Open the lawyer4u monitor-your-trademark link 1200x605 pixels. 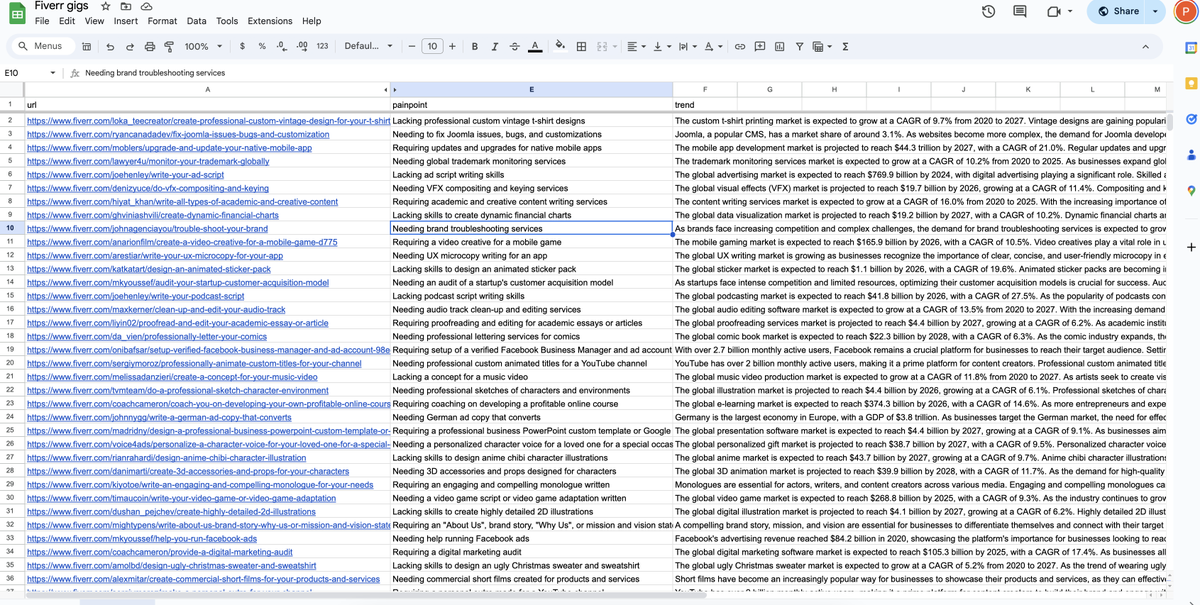pyautogui.click(x=148, y=161)
